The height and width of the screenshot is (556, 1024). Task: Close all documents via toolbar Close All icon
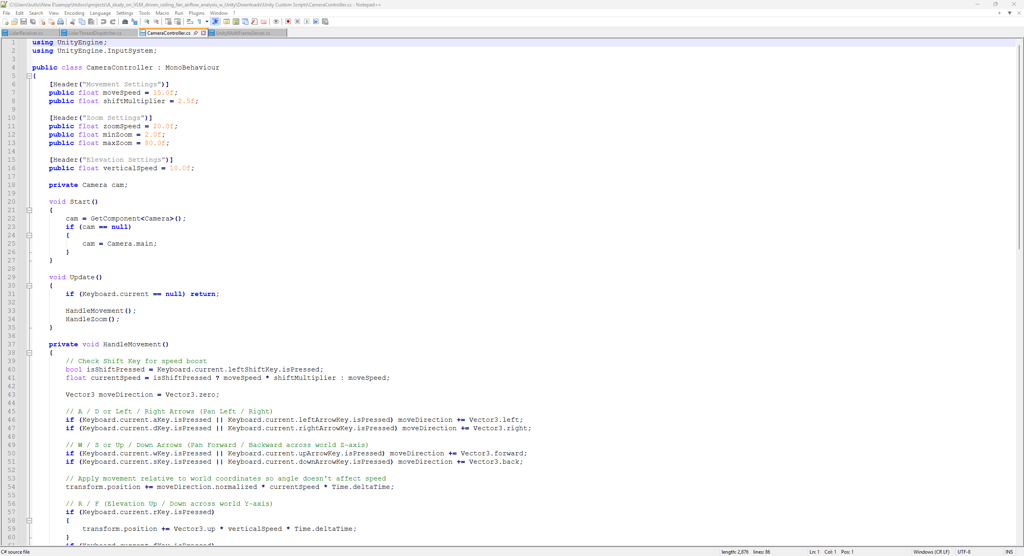pyautogui.click(x=52, y=22)
